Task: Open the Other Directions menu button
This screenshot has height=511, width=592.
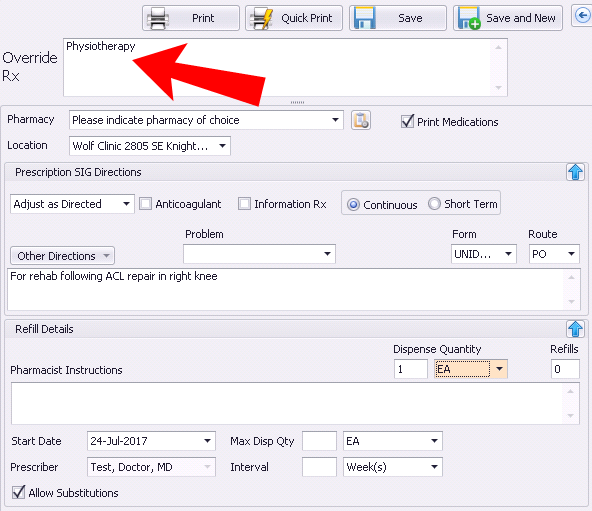Action: pyautogui.click(x=62, y=256)
